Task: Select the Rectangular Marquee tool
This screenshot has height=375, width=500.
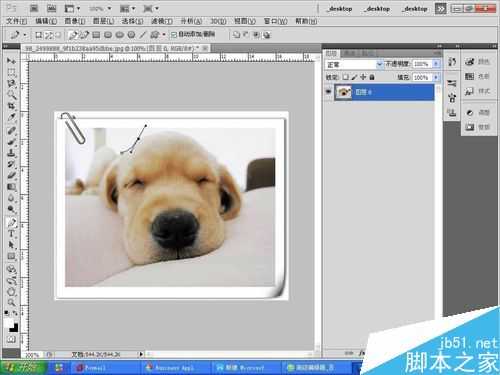Action: click(x=11, y=72)
